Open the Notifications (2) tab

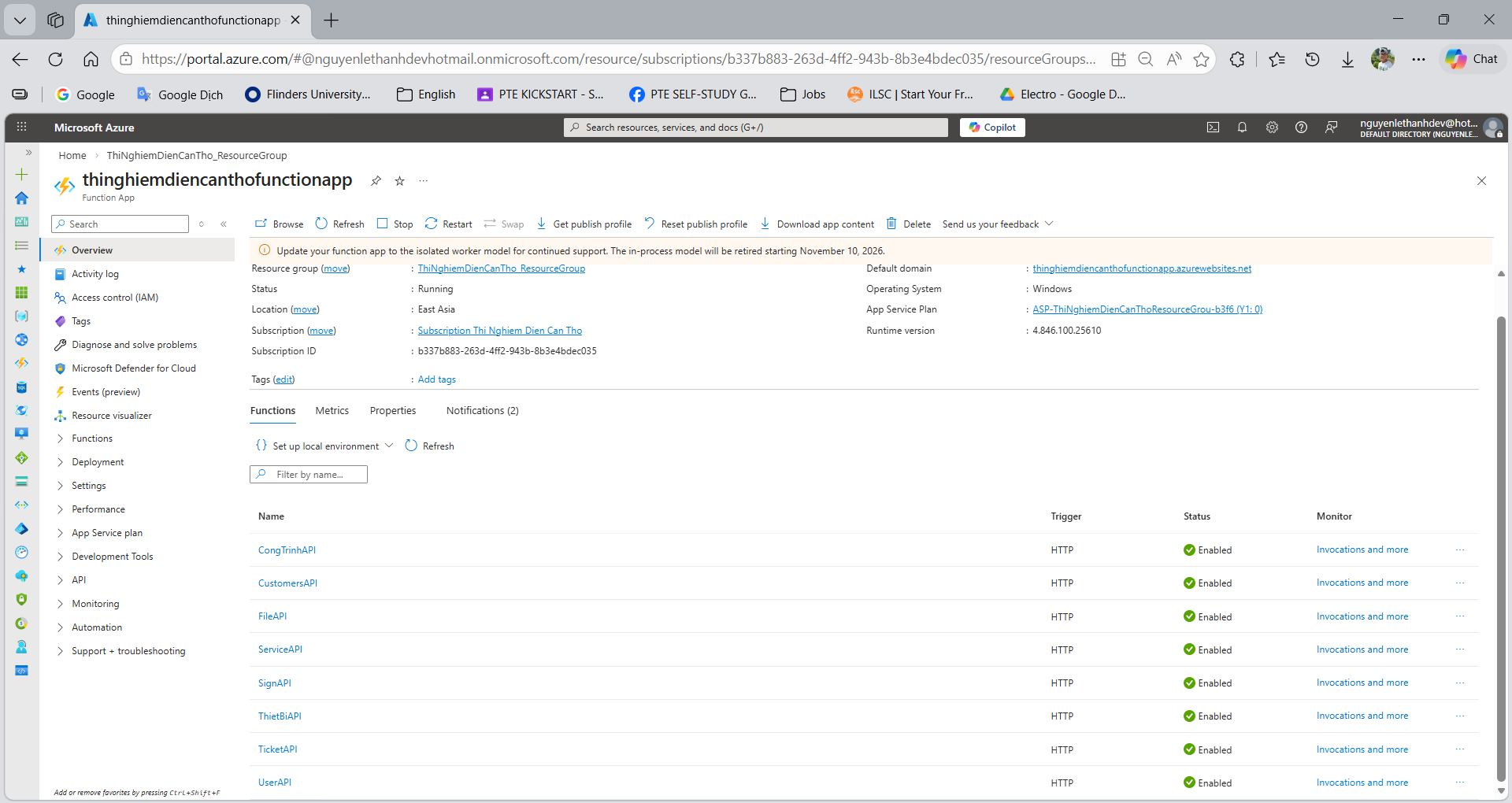(481, 410)
